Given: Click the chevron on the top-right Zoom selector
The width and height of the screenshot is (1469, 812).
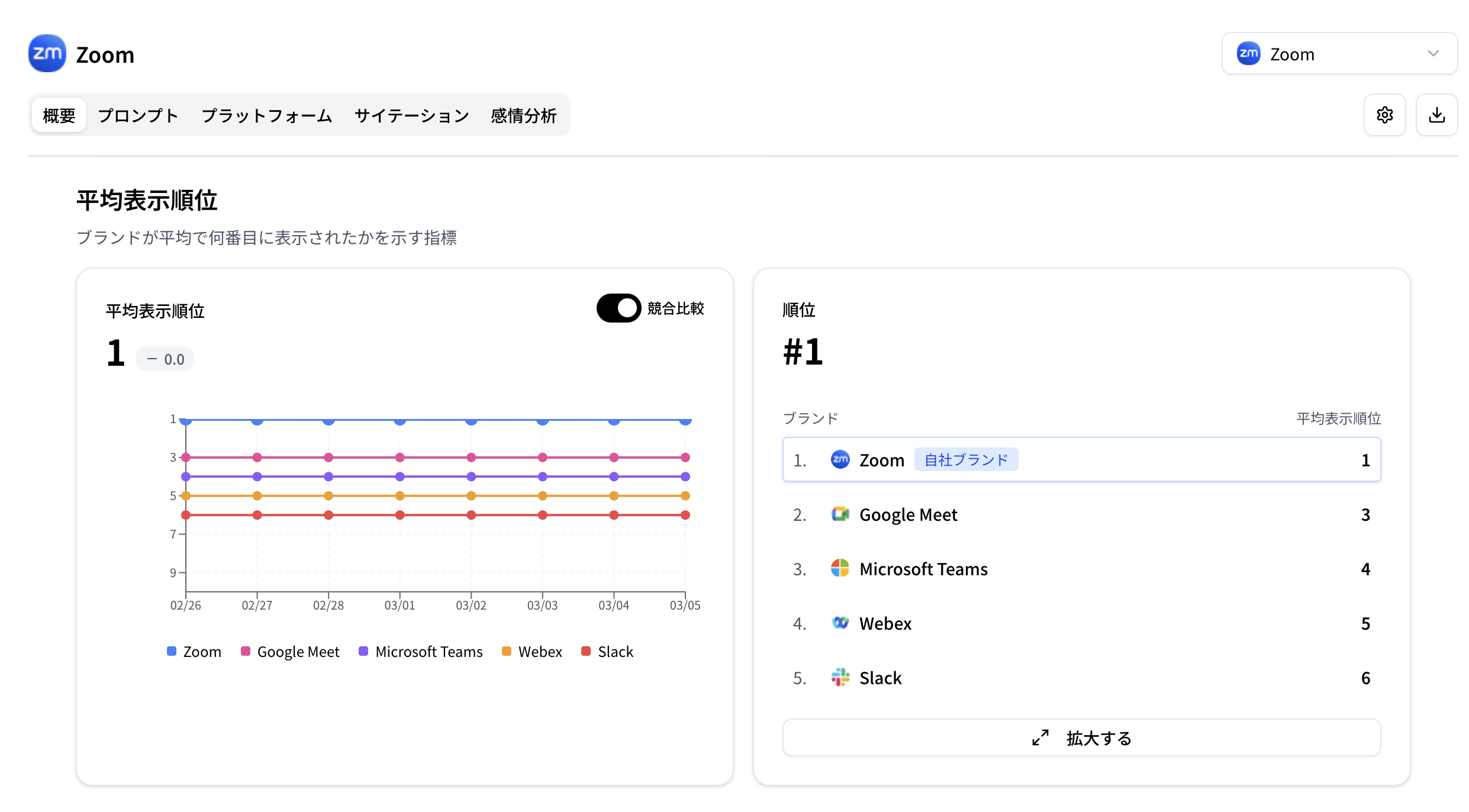Looking at the screenshot, I should click(x=1433, y=53).
